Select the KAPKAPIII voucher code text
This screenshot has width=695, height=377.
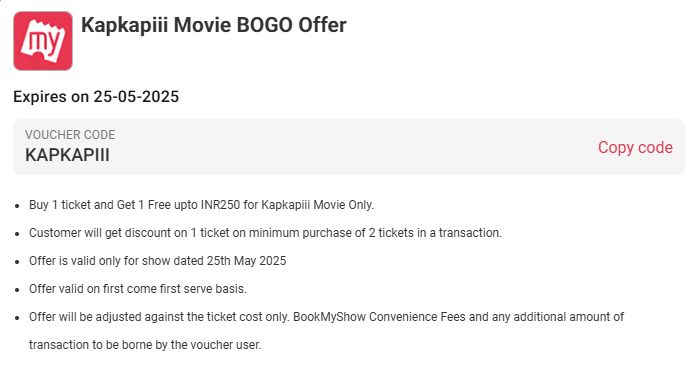click(67, 155)
